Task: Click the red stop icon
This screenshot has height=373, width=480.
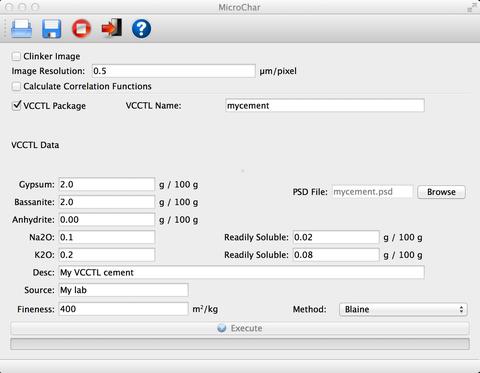Action: pos(81,29)
